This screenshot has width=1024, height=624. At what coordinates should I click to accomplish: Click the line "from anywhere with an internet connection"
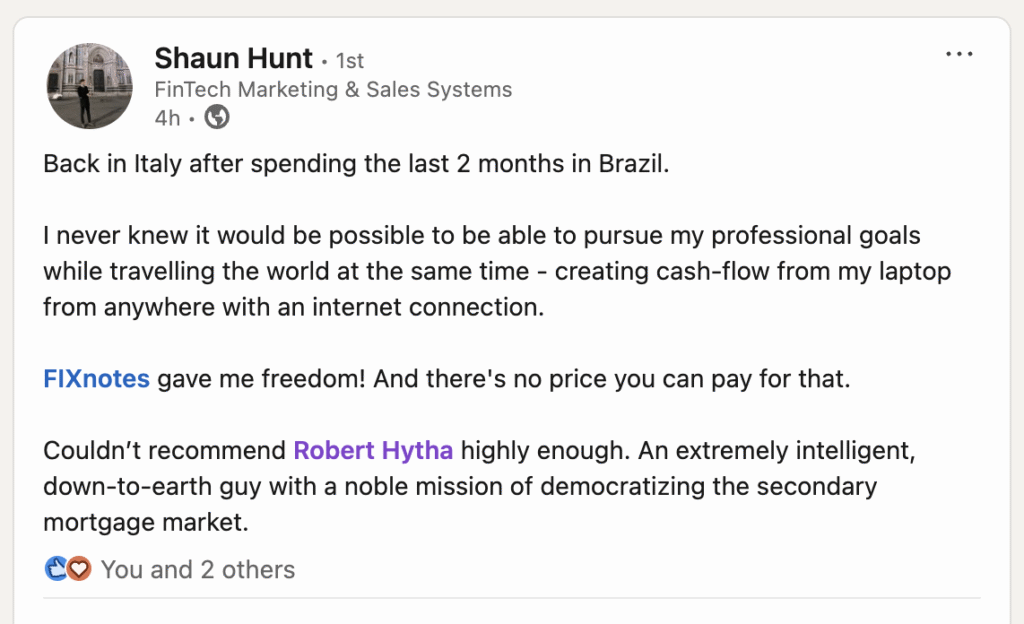(293, 307)
